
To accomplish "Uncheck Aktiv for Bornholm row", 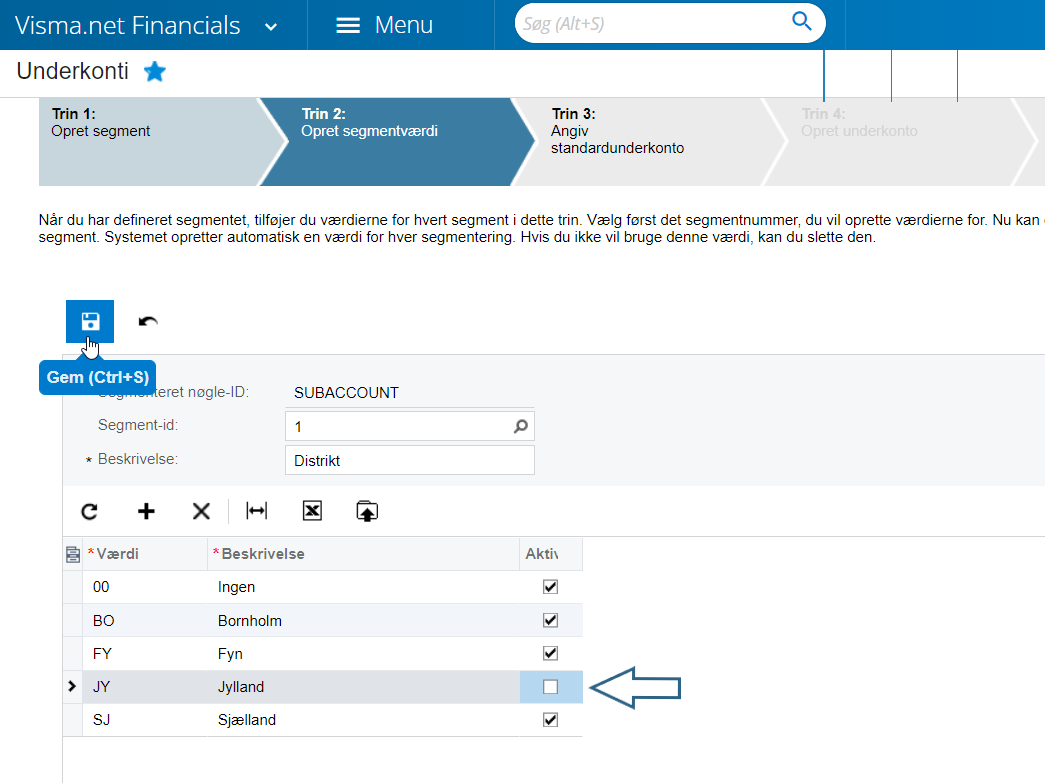I will [x=550, y=620].
